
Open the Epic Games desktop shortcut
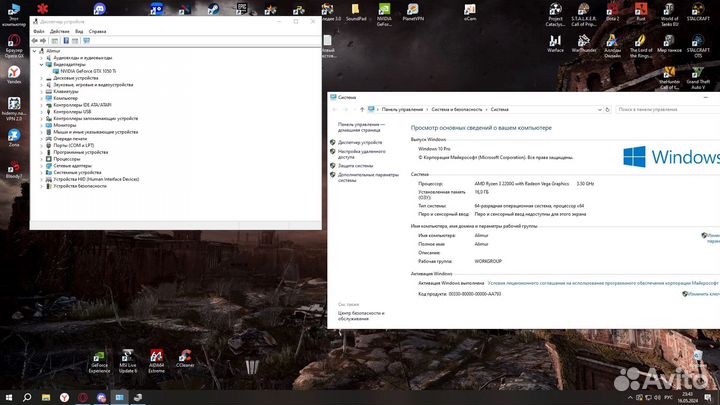[x=242, y=9]
